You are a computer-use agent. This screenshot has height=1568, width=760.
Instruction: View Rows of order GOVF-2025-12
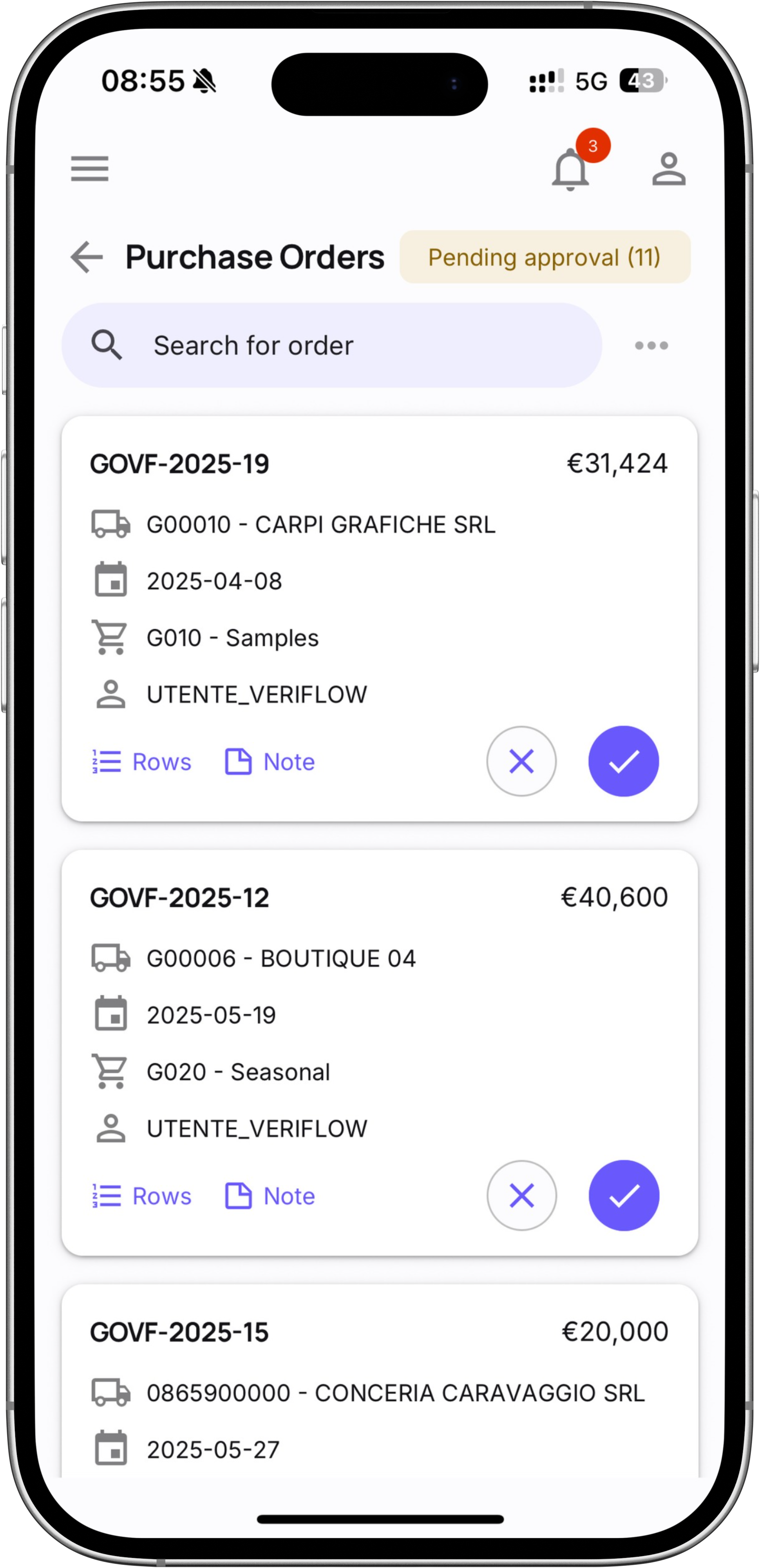coord(142,1196)
